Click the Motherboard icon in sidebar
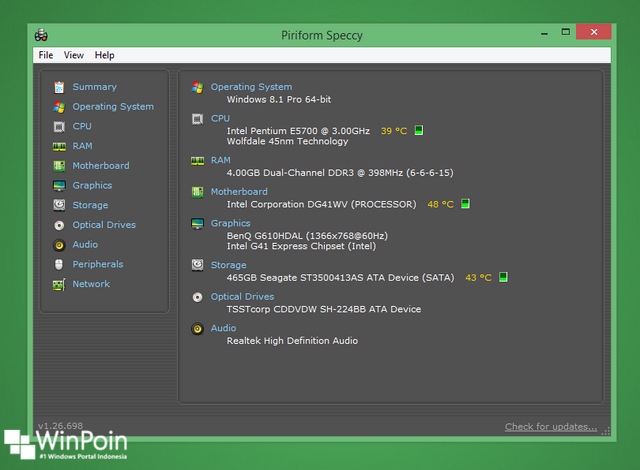 (59, 166)
